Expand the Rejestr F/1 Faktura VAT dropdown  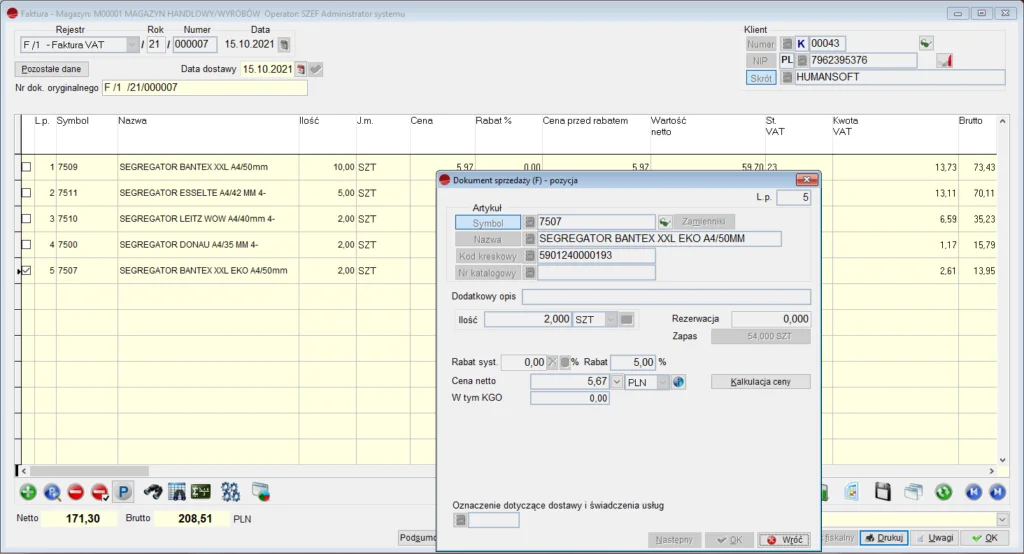(132, 45)
